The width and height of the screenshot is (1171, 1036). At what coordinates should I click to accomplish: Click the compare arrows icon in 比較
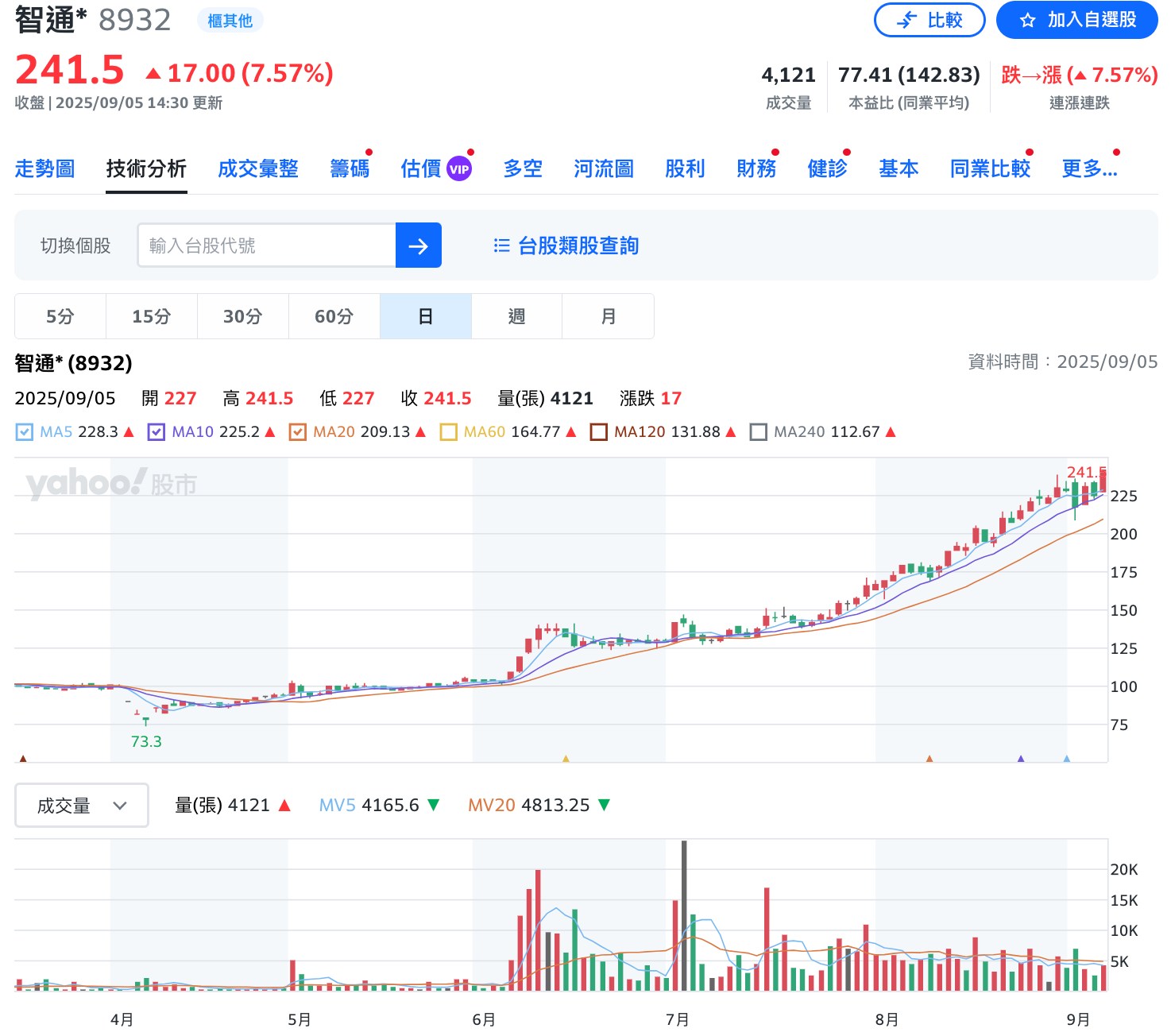906,19
